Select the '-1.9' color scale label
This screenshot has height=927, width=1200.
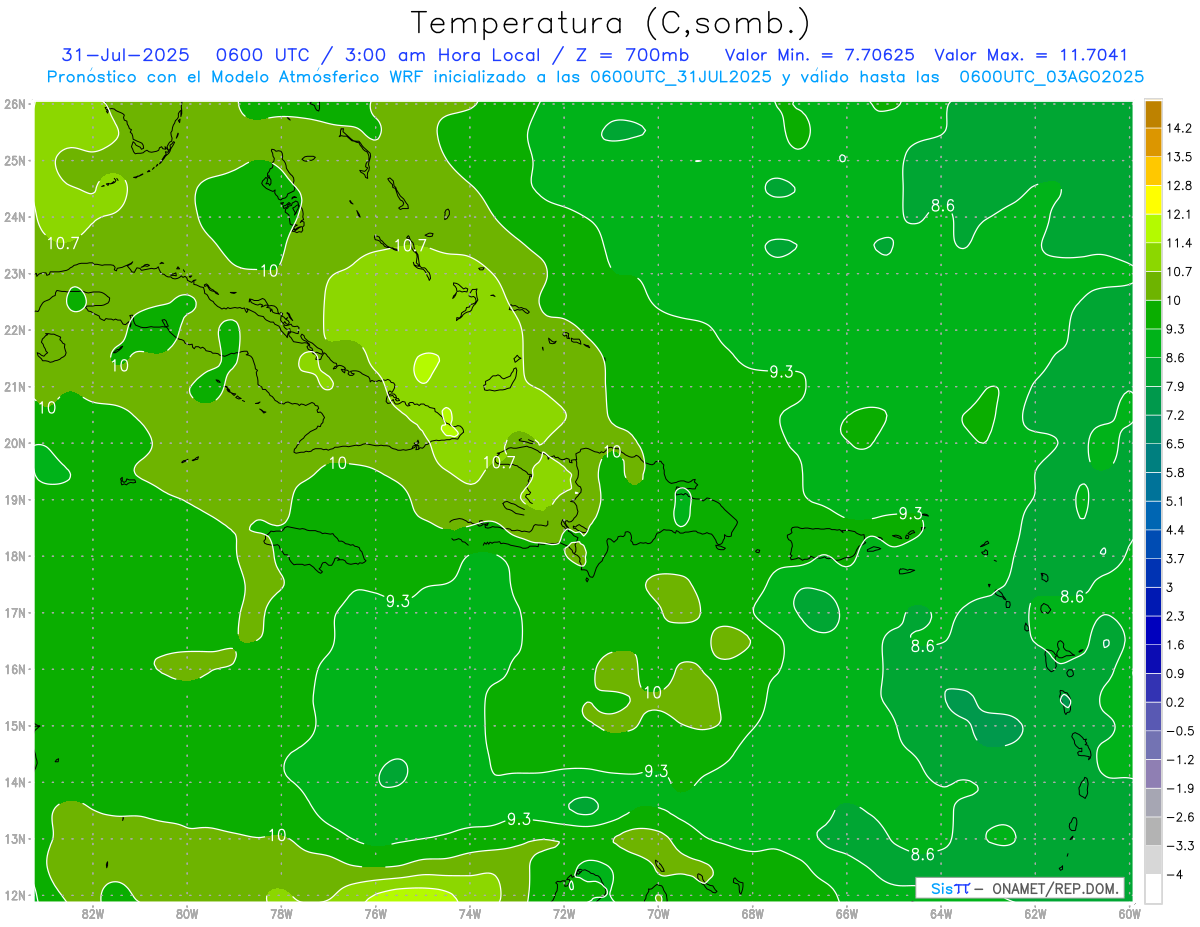(1179, 788)
